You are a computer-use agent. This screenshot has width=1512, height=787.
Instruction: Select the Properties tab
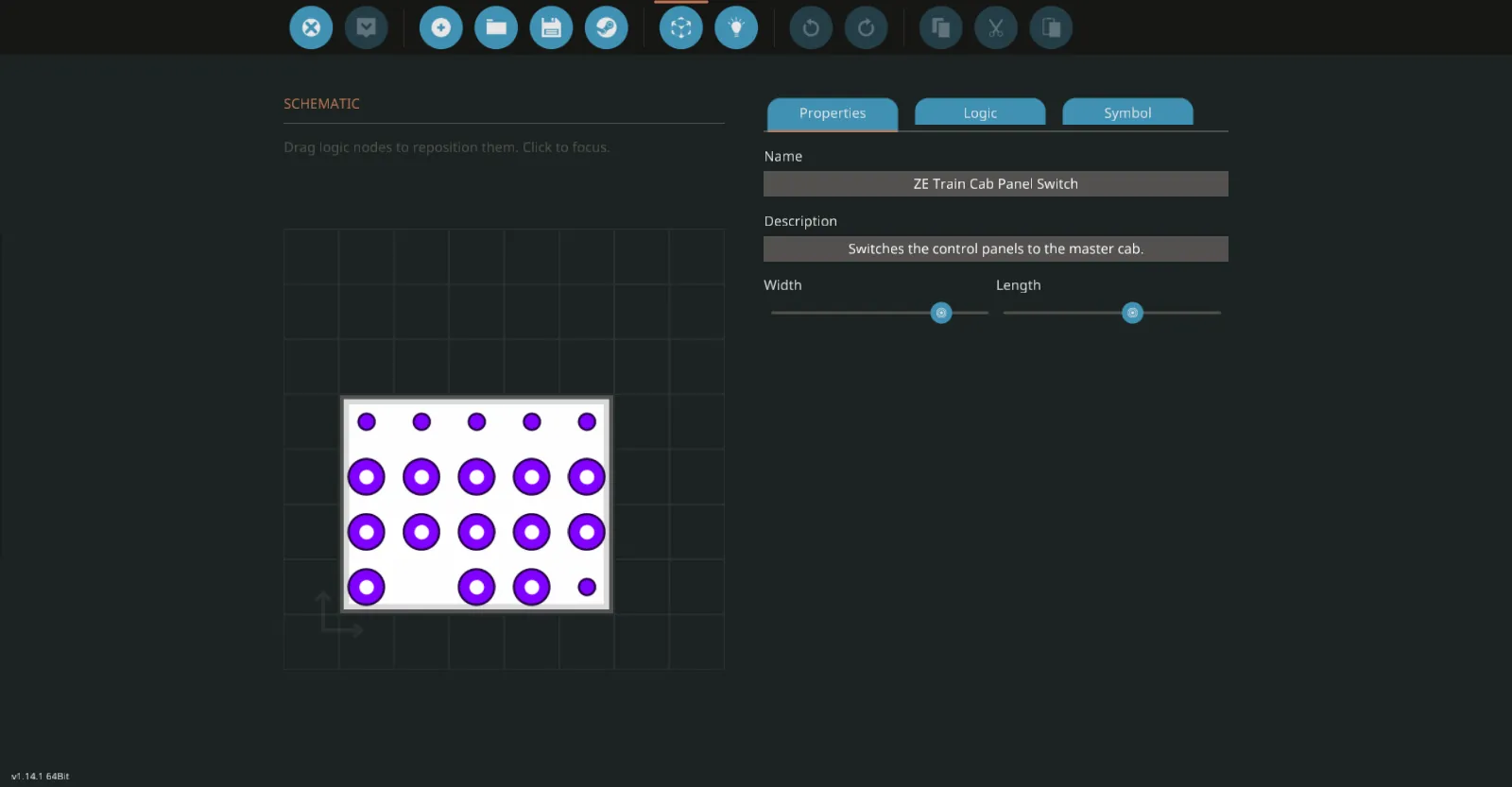[832, 113]
